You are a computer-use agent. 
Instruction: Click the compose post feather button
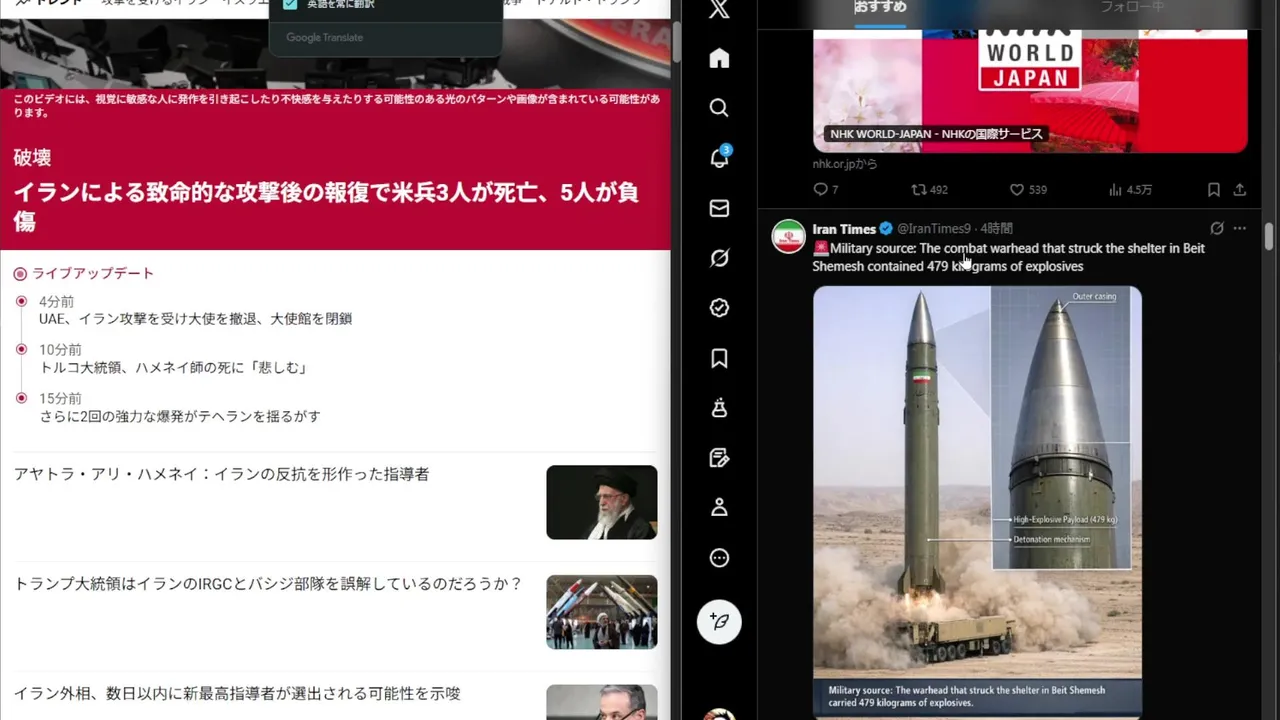coord(719,621)
